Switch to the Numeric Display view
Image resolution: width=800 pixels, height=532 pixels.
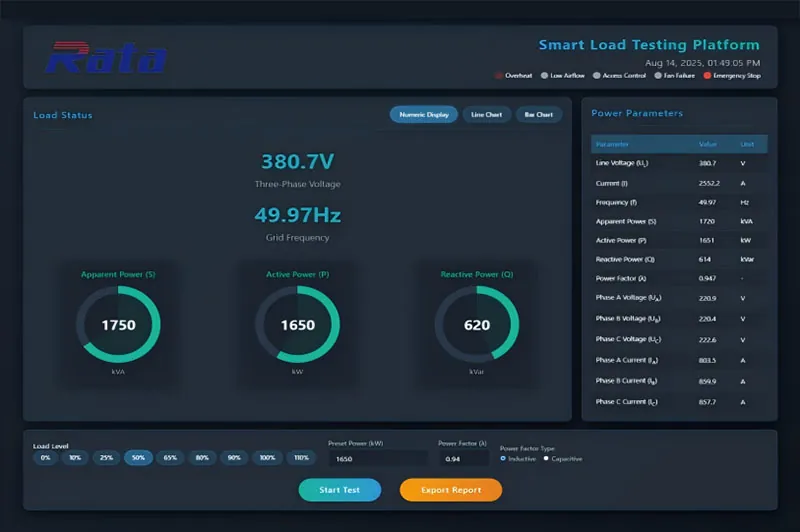pyautogui.click(x=424, y=115)
